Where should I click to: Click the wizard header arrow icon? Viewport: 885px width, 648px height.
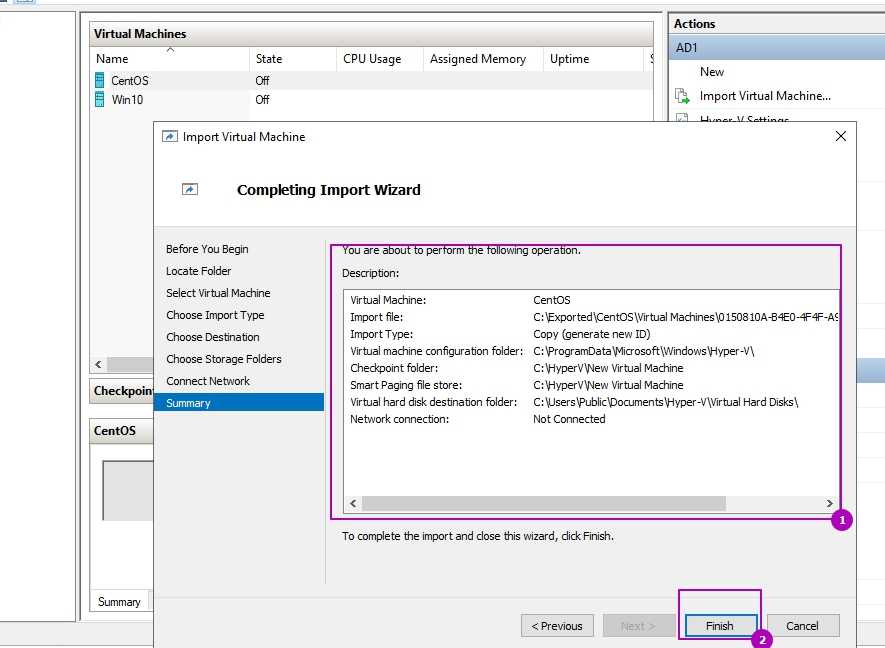(x=190, y=189)
